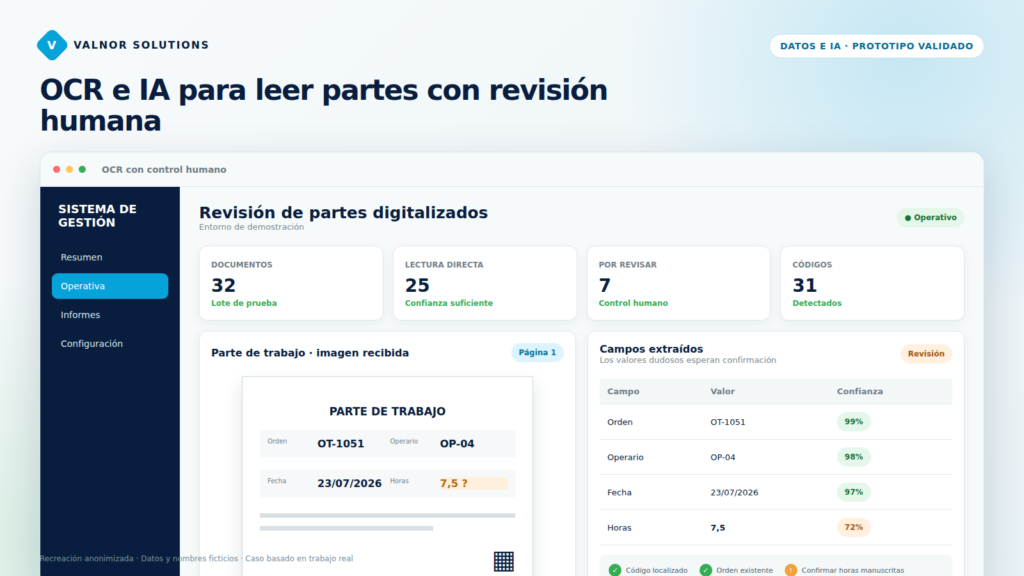Select the Operario row in the extracted fields table
The height and width of the screenshot is (576, 1024).
(776, 457)
